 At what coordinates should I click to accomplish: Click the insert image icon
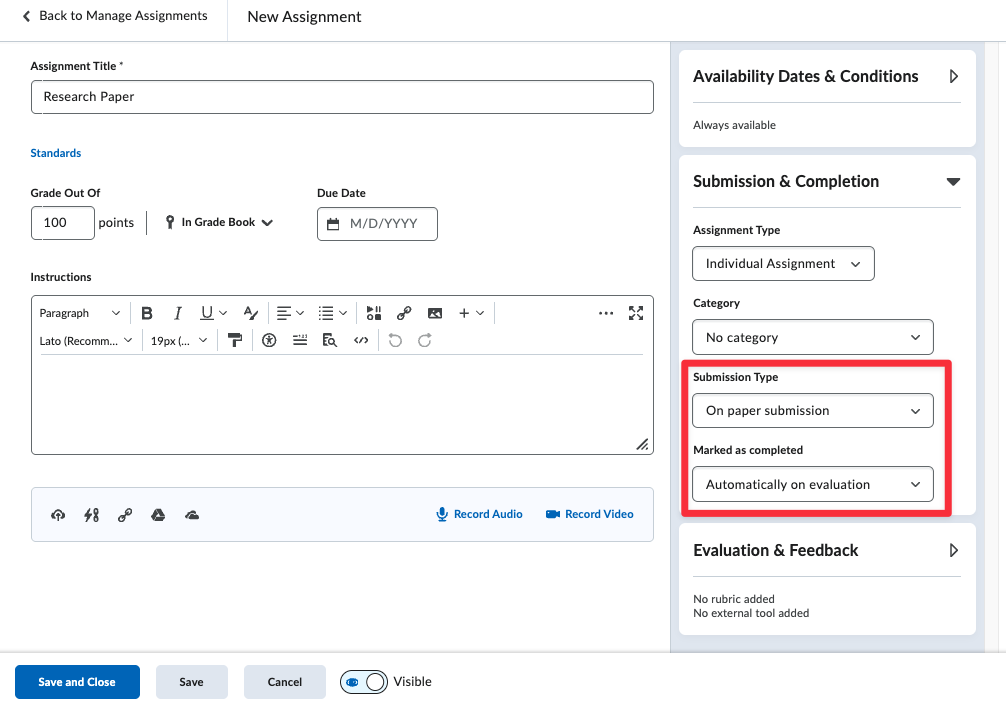pos(434,313)
